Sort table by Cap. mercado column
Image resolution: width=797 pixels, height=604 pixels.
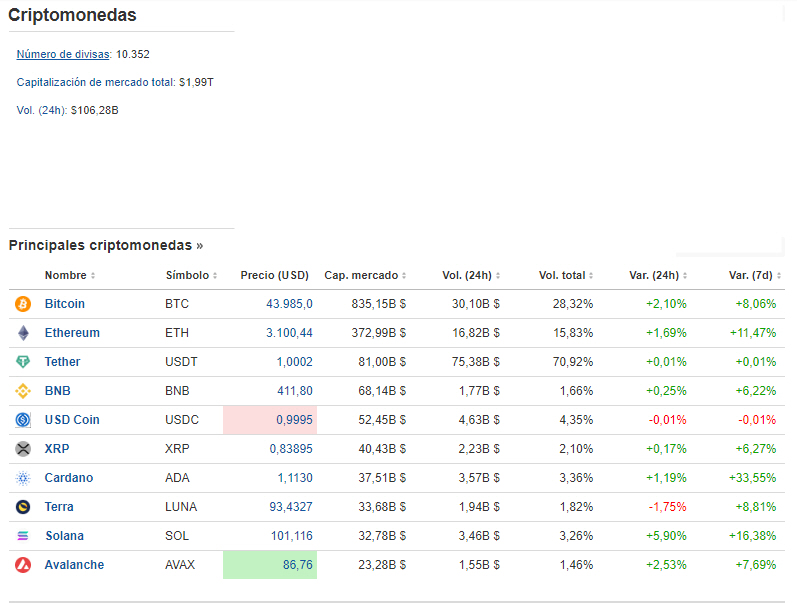pyautogui.click(x=365, y=275)
